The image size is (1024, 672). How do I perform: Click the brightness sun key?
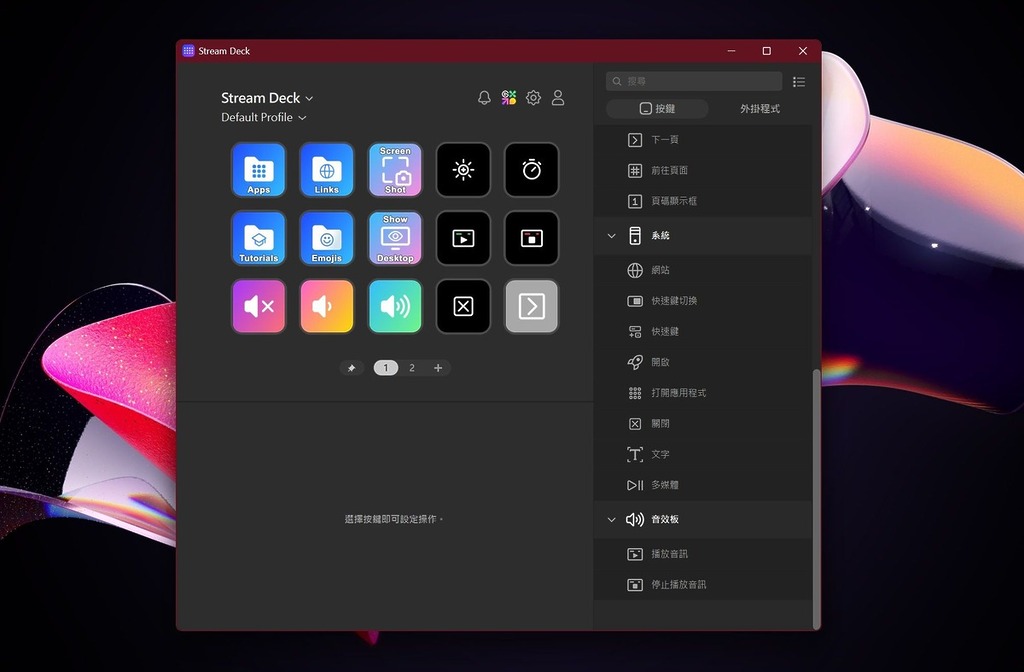[463, 169]
